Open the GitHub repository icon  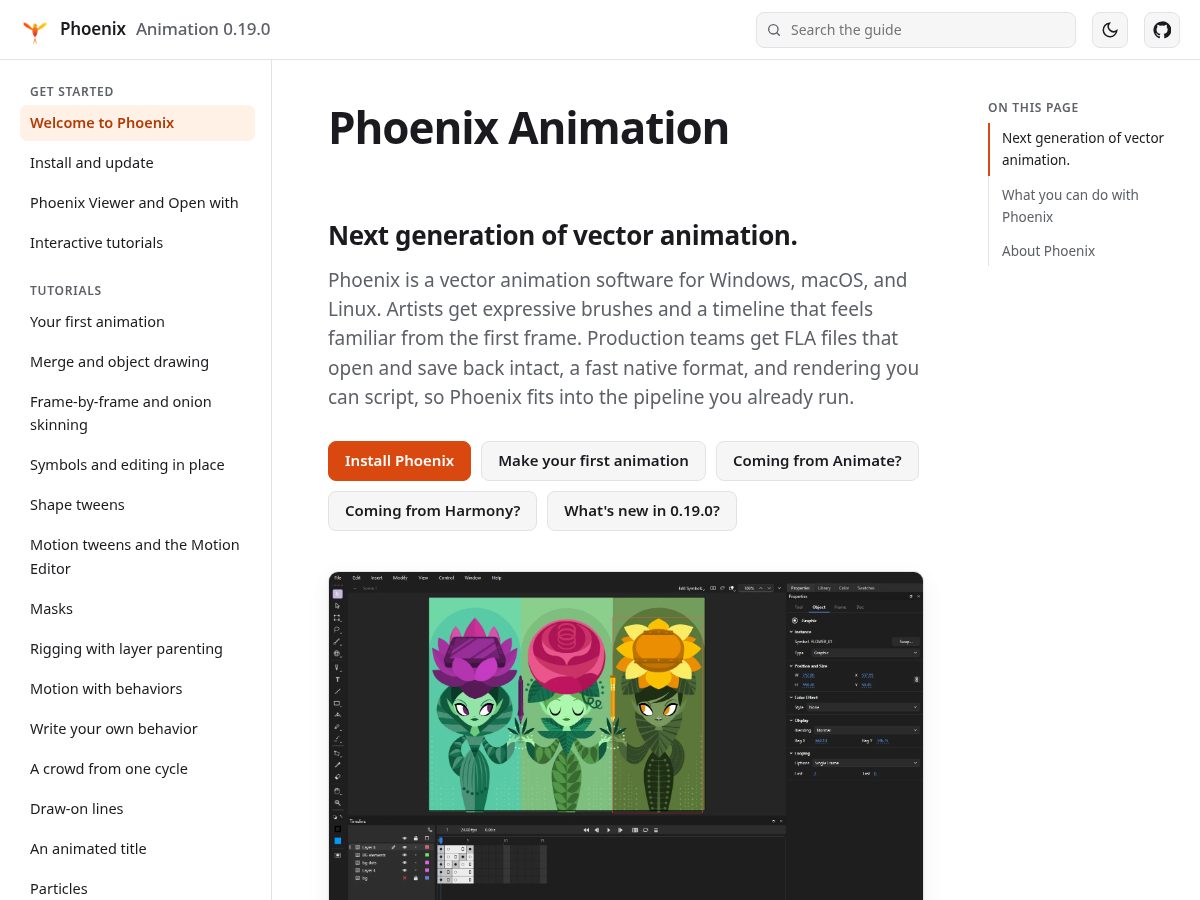pos(1162,30)
